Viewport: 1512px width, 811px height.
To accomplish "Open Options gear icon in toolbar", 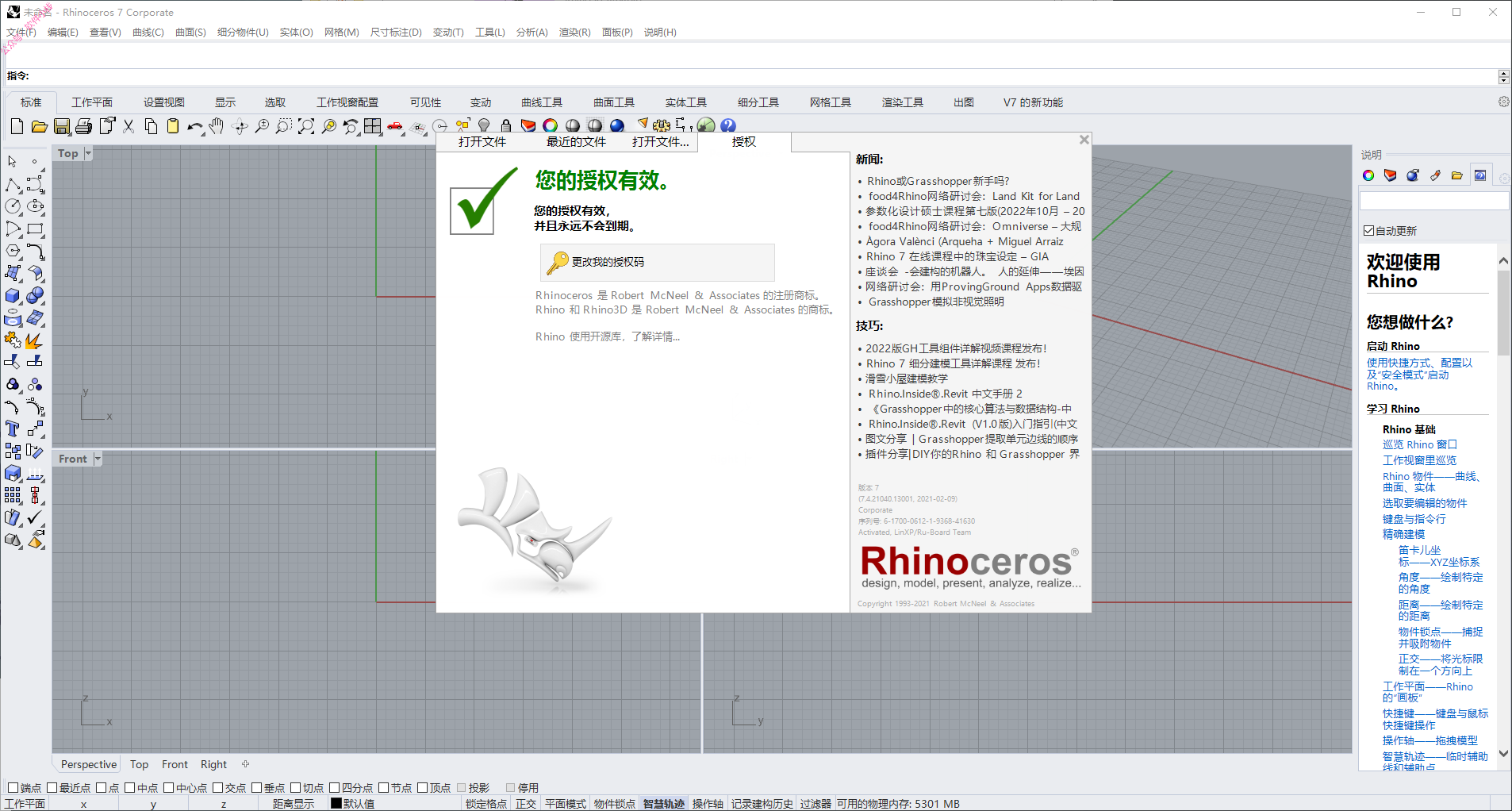I will point(661,125).
